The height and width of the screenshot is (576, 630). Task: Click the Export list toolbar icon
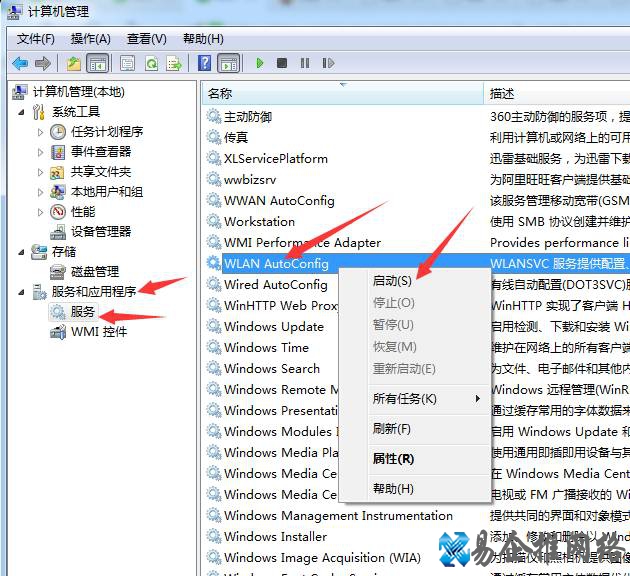pyautogui.click(x=174, y=63)
